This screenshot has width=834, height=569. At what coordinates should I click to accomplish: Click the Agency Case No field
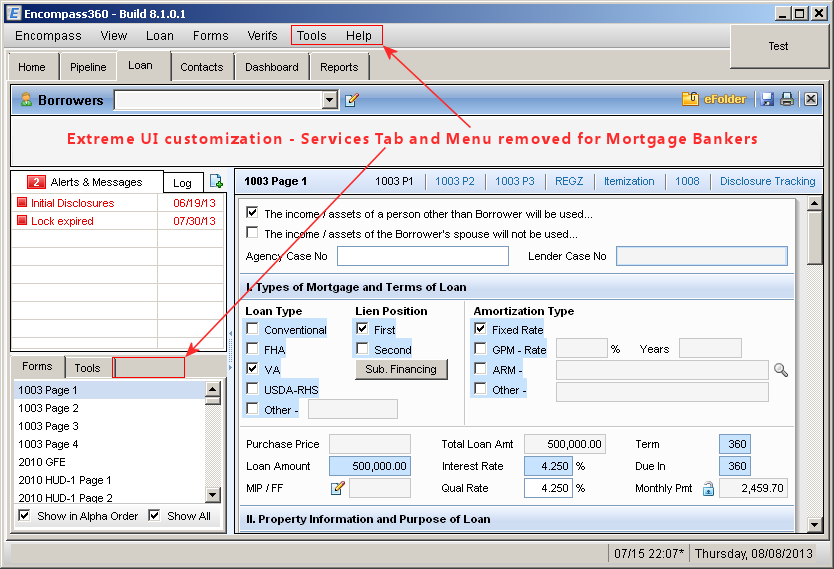[423, 256]
